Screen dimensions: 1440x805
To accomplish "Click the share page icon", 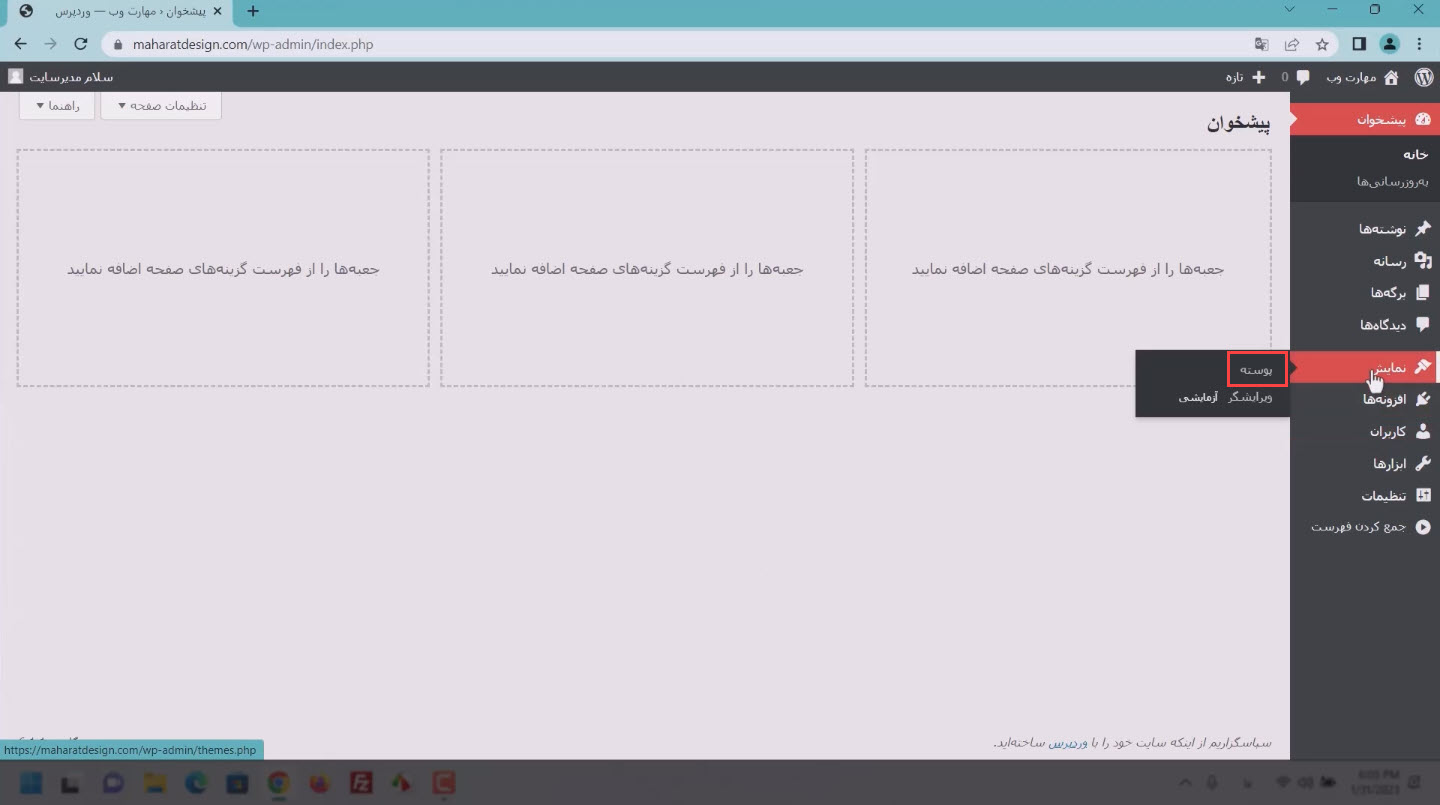I will [x=1292, y=44].
